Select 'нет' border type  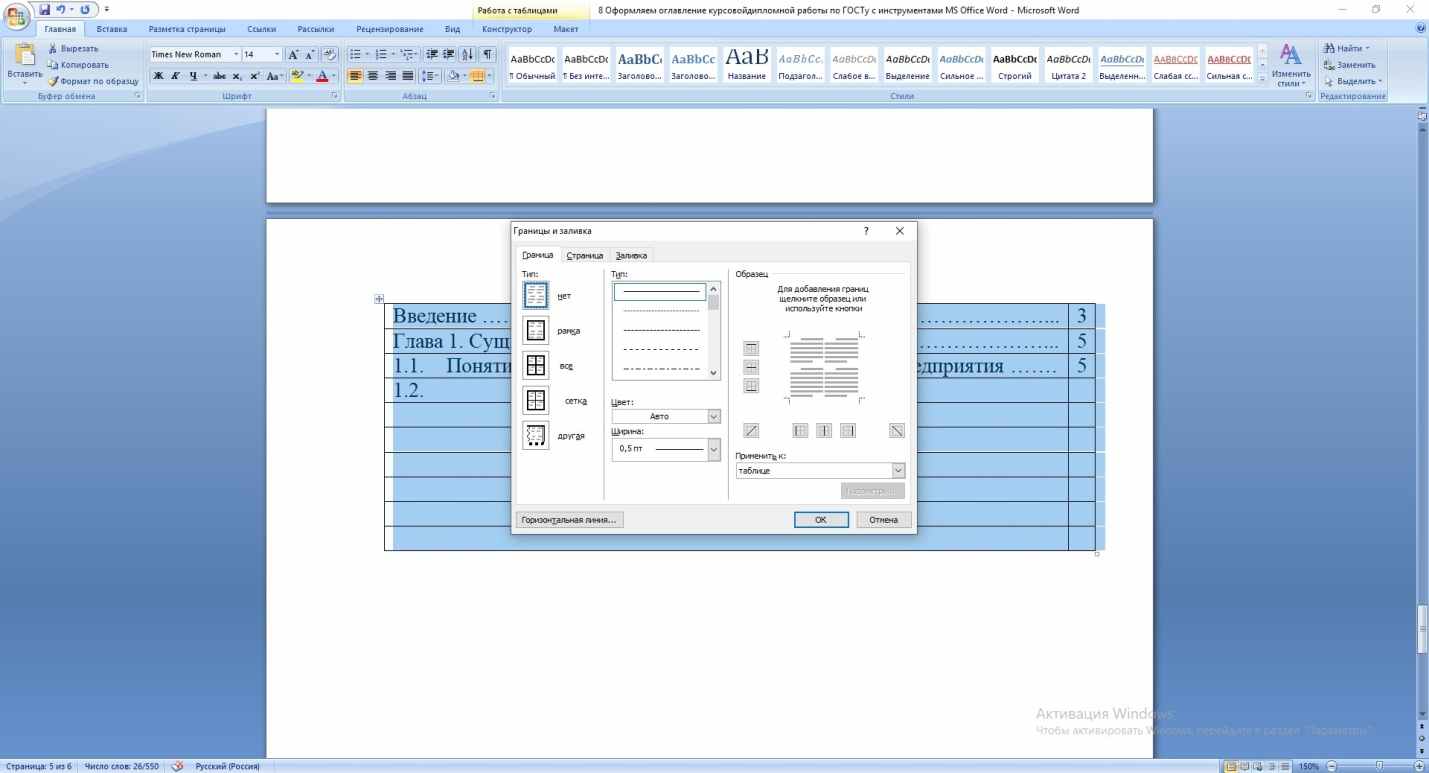pyautogui.click(x=536, y=295)
